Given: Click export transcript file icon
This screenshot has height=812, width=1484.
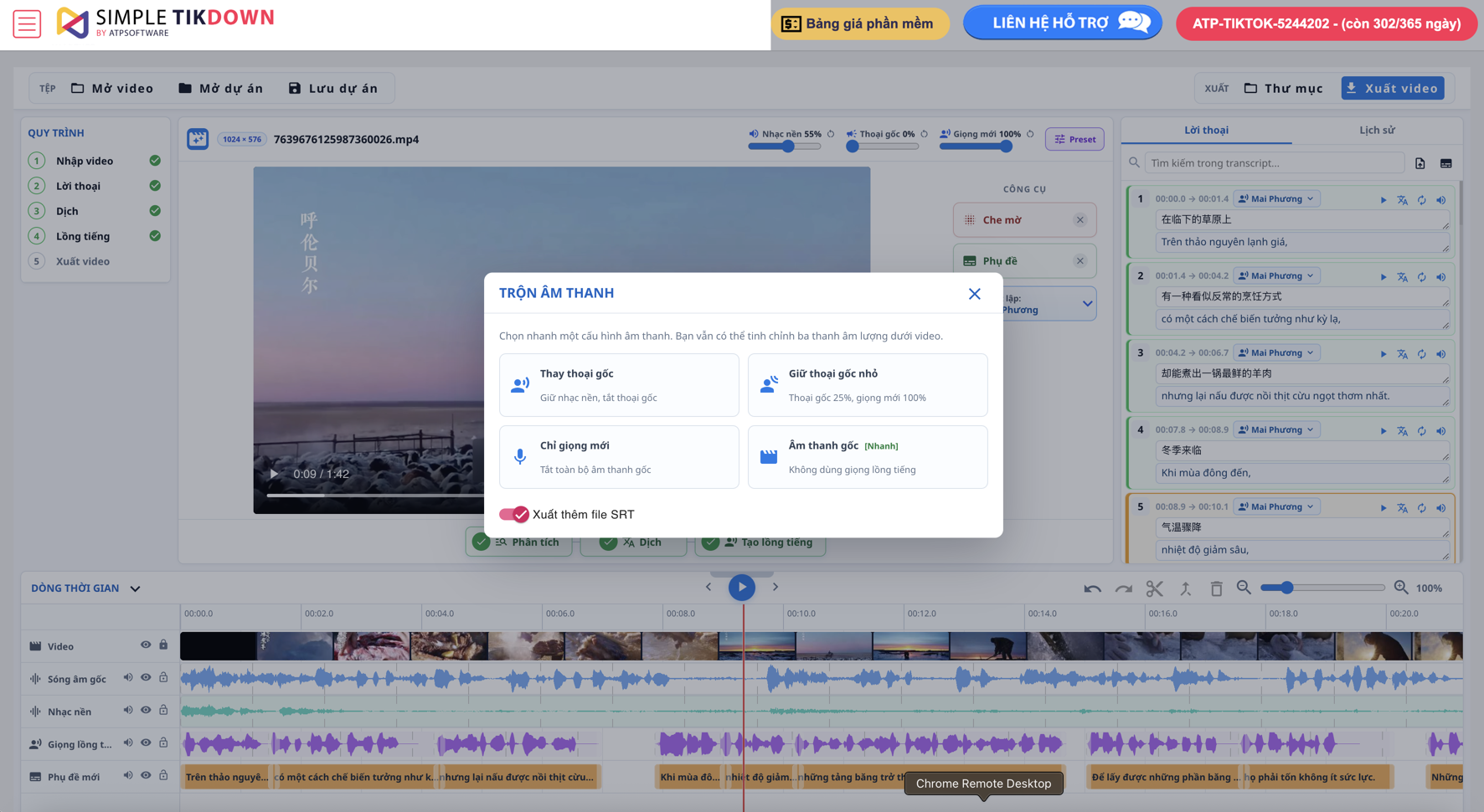Looking at the screenshot, I should [1420, 163].
